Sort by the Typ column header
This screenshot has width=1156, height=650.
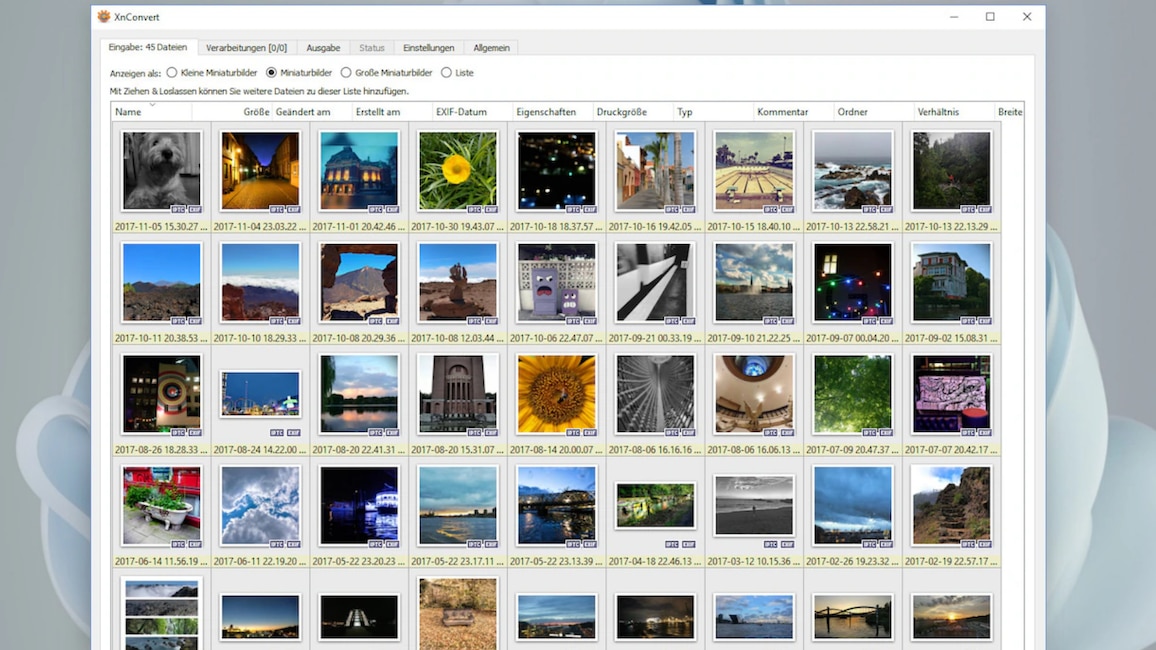(714, 112)
